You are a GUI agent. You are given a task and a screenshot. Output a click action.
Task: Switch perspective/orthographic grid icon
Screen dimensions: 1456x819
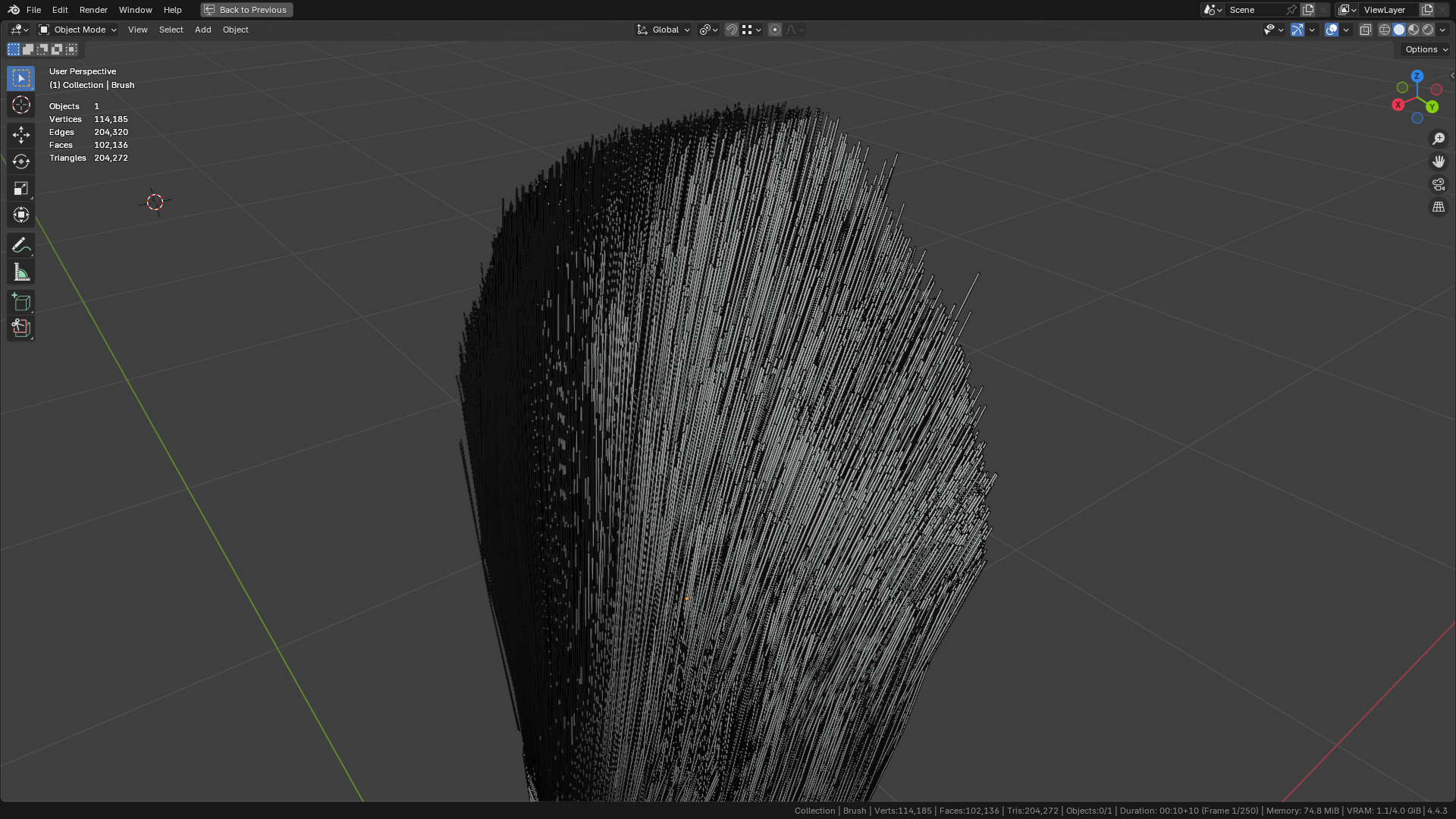pos(1439,207)
